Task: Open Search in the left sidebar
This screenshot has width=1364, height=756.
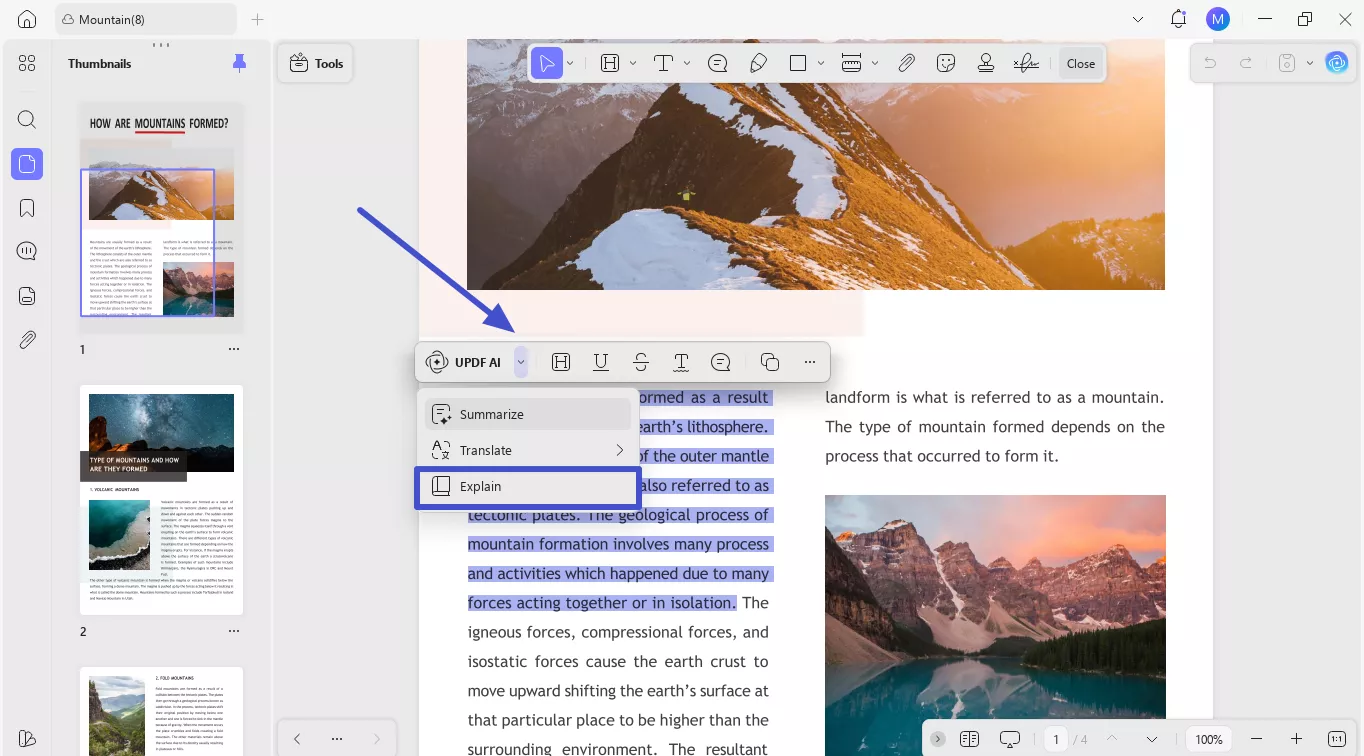Action: click(x=26, y=119)
